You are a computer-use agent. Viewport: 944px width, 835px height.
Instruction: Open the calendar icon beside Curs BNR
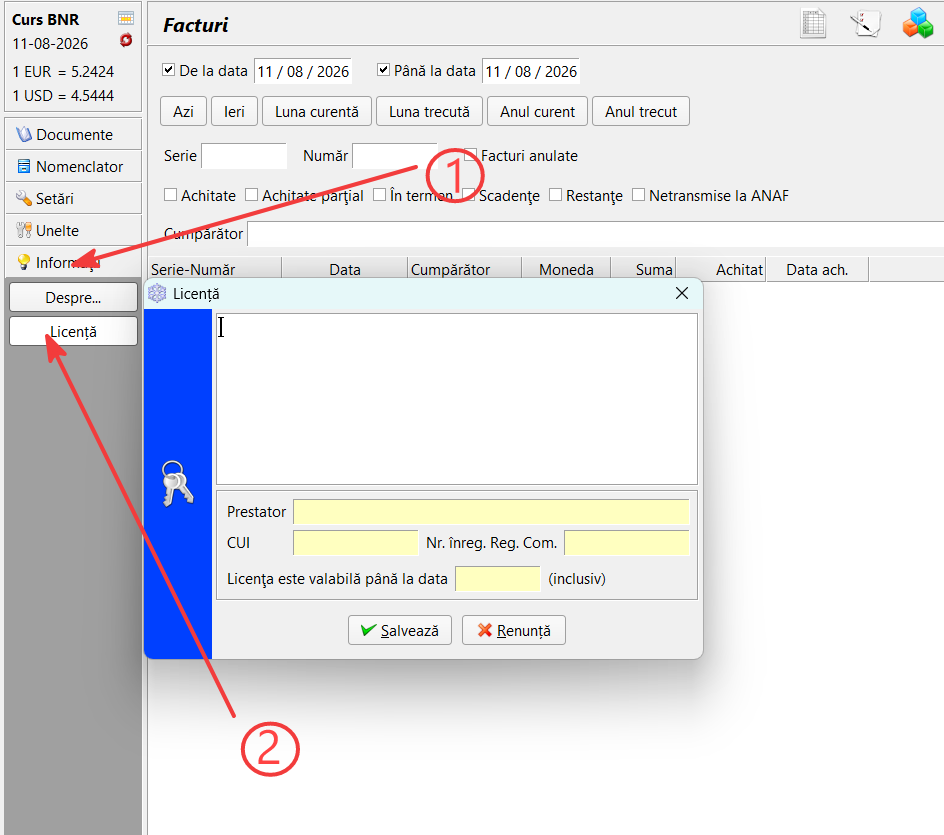[126, 18]
